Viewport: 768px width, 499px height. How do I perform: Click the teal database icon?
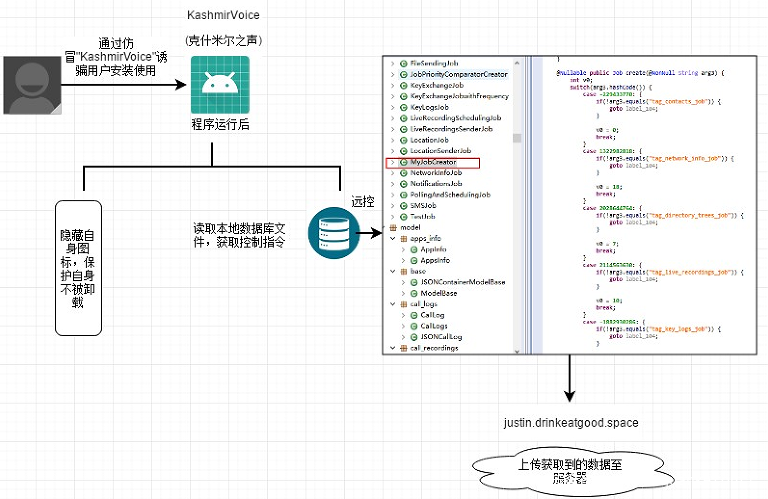(327, 232)
